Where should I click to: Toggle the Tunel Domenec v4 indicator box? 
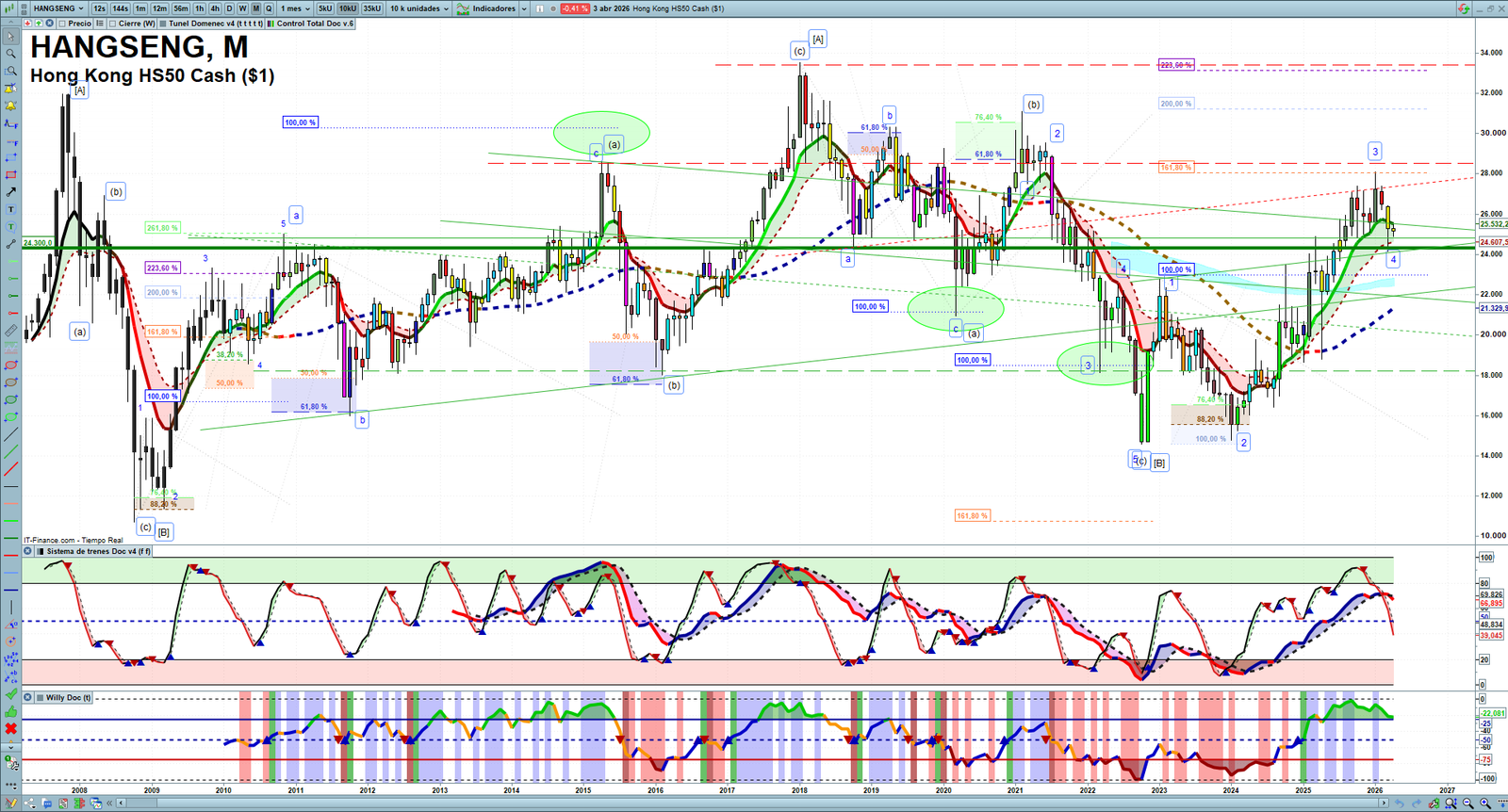(163, 24)
